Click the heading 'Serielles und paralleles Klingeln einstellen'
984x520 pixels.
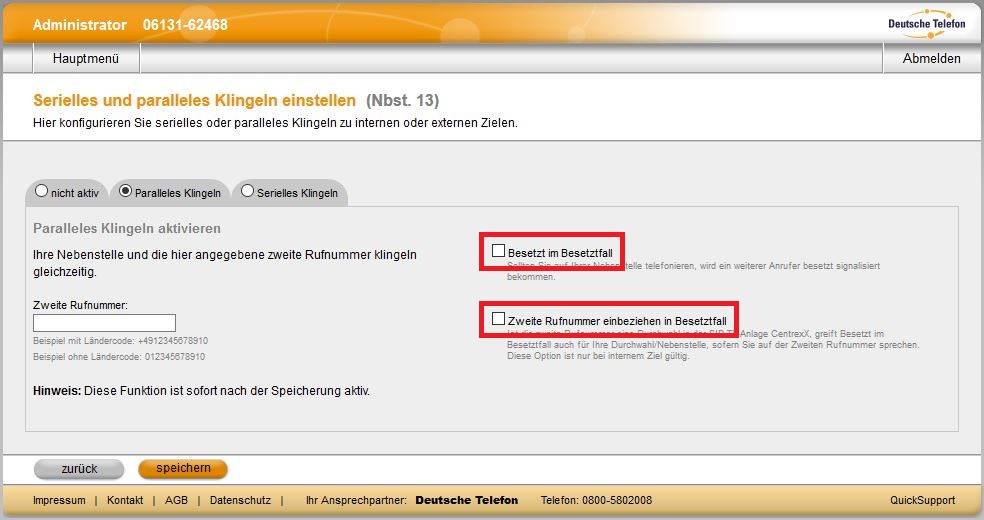pos(195,100)
